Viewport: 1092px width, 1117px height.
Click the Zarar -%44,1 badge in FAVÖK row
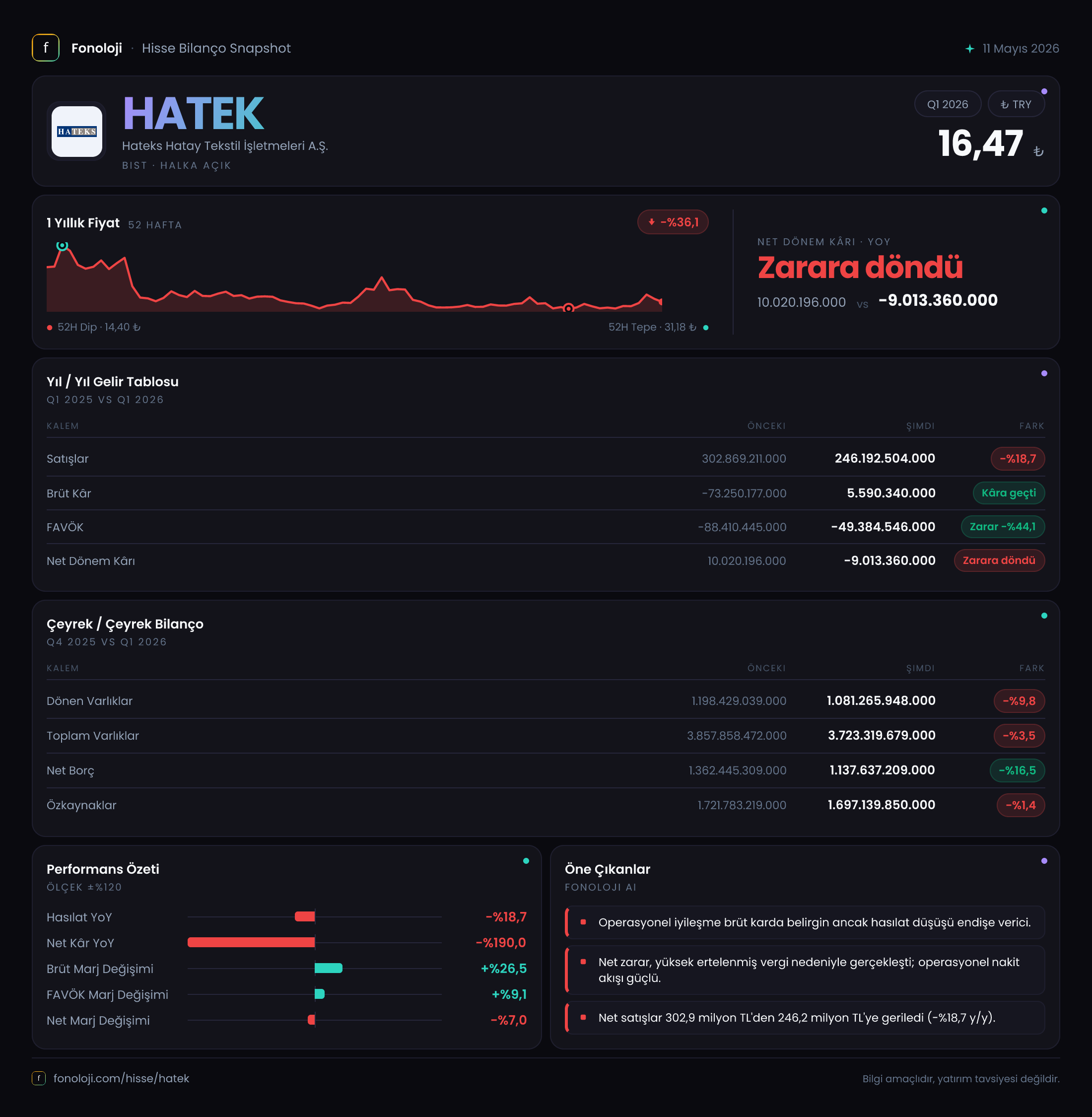coord(1003,527)
